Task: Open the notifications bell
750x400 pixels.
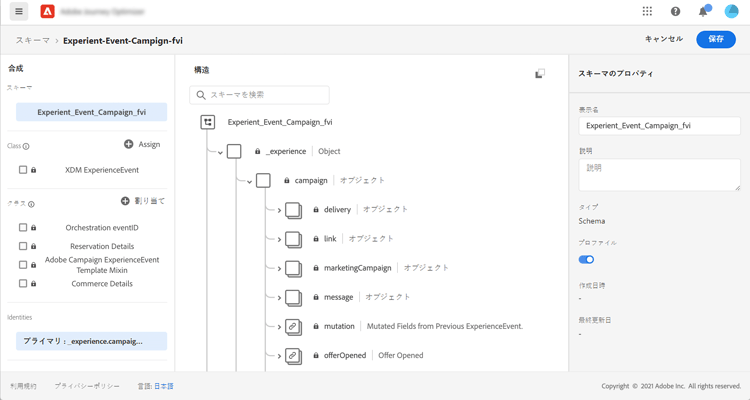Action: coord(703,12)
